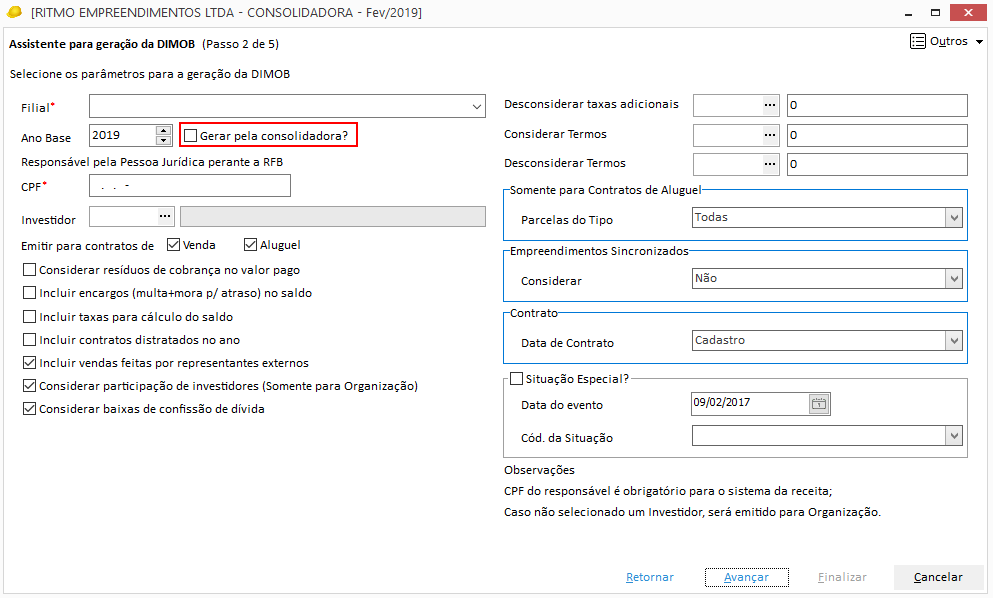Open Desconsiderar taxas adicionais lookup ellipsis
This screenshot has width=993, height=598.
point(770,105)
